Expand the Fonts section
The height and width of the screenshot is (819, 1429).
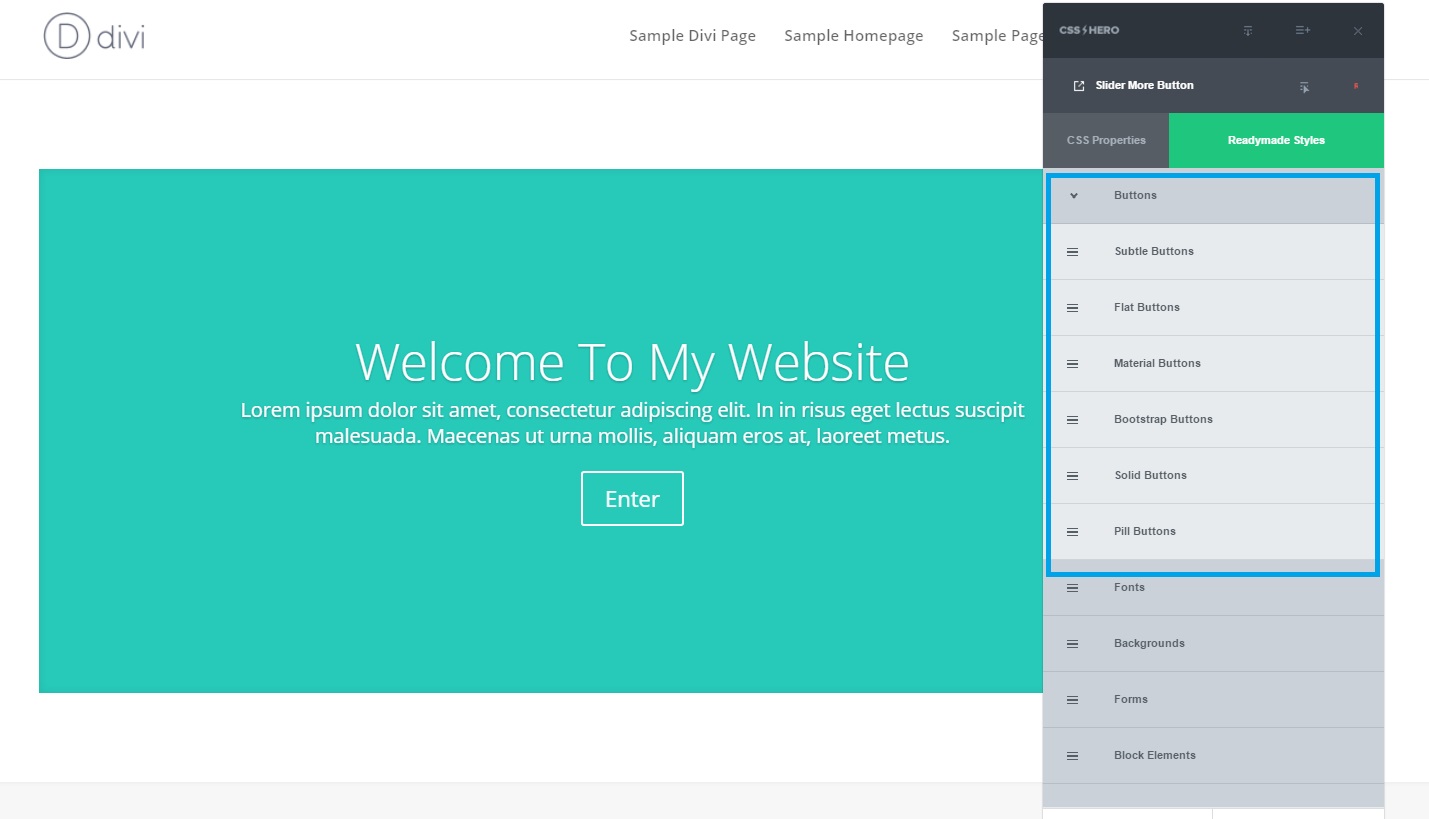coord(1213,587)
